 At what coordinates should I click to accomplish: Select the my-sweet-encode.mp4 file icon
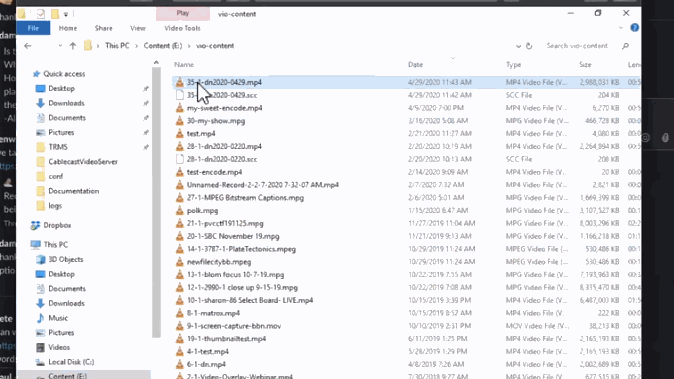point(180,108)
